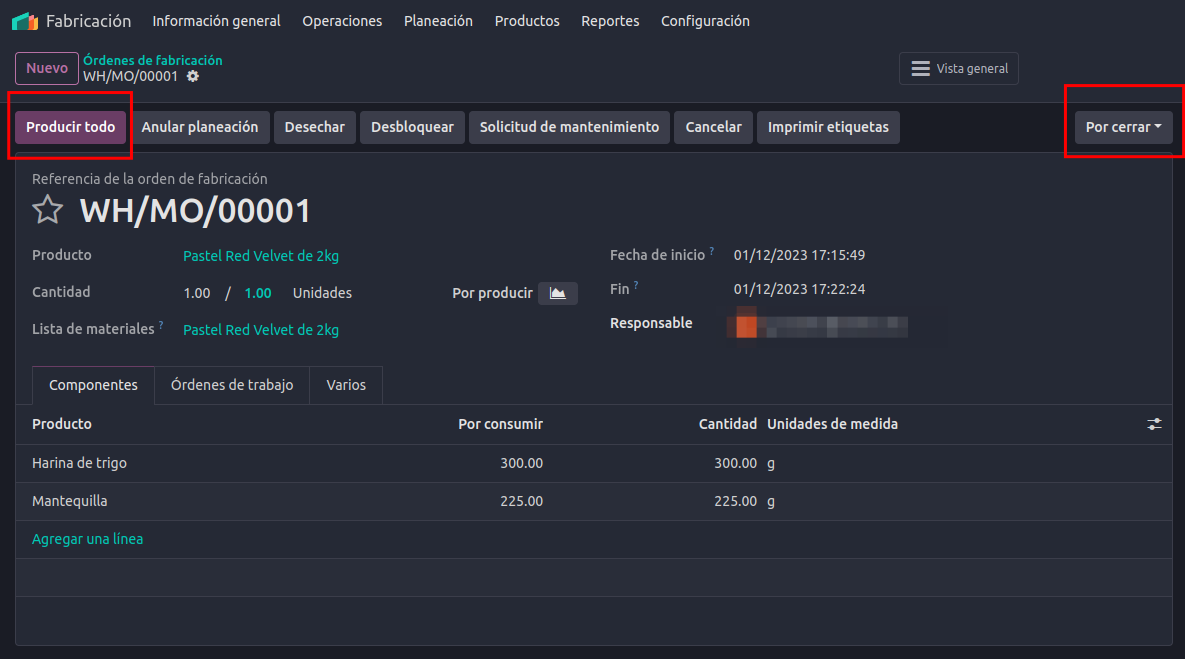Open Productos menu
This screenshot has height=659, width=1185.
pyautogui.click(x=527, y=21)
